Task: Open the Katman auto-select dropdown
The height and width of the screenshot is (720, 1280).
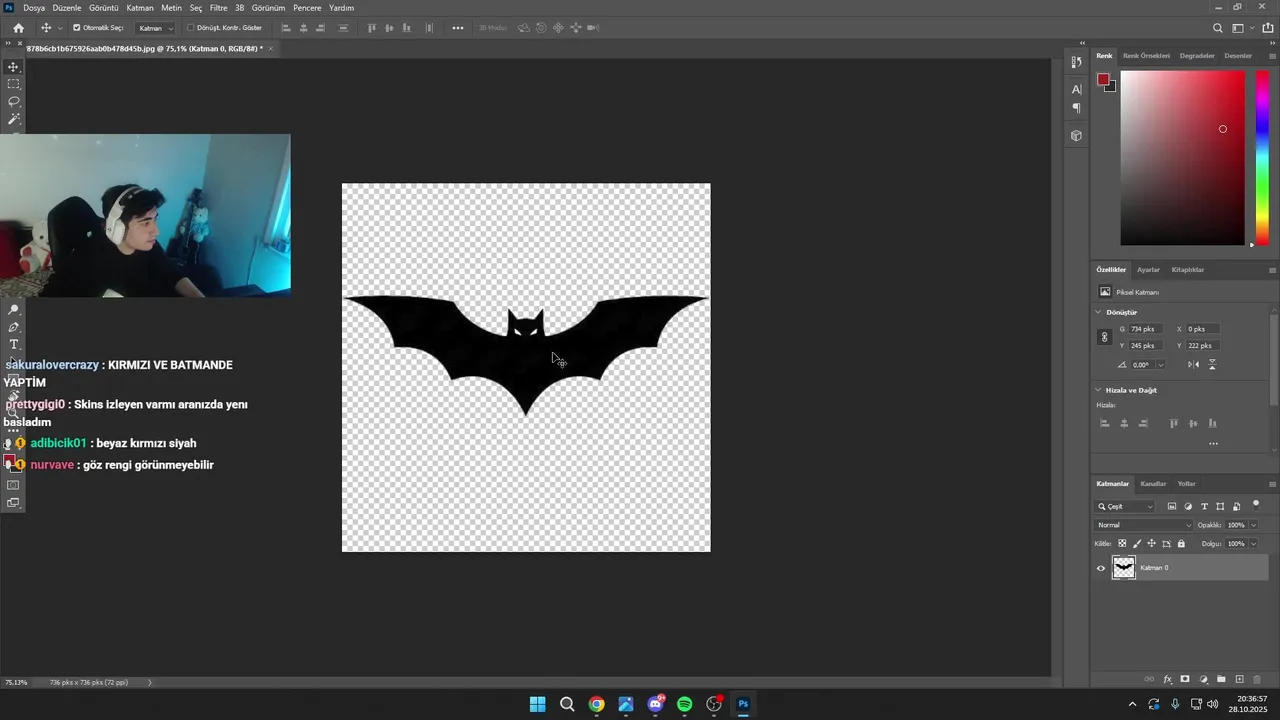Action: tap(155, 28)
